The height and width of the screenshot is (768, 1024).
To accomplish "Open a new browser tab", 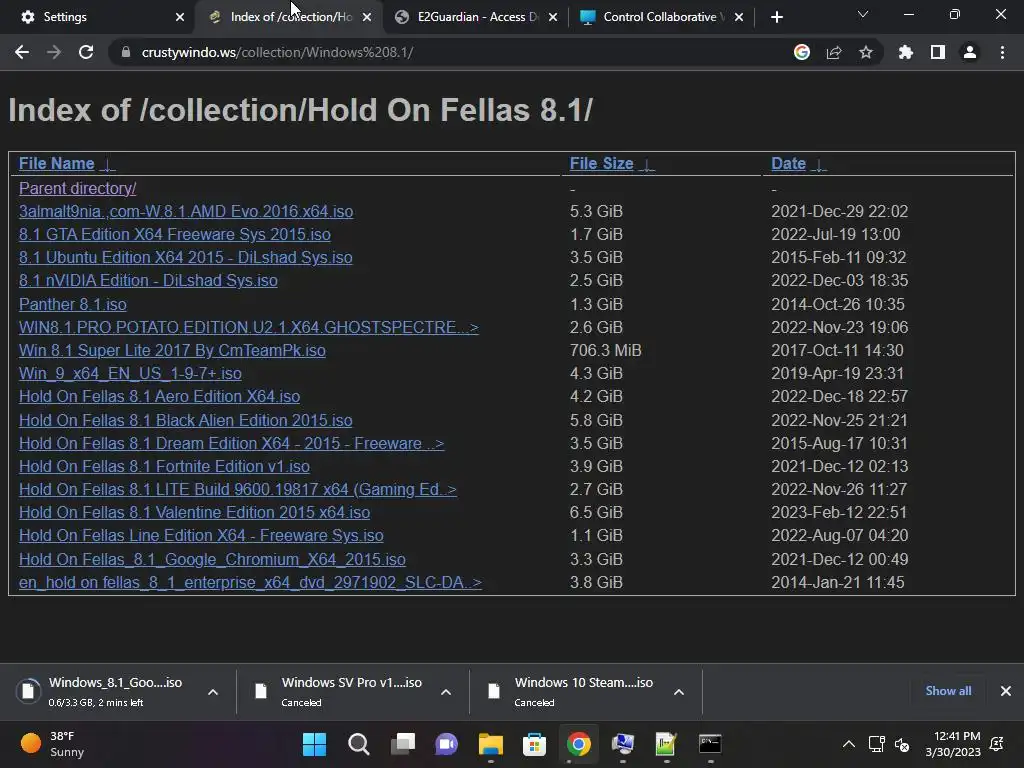I will coord(776,17).
